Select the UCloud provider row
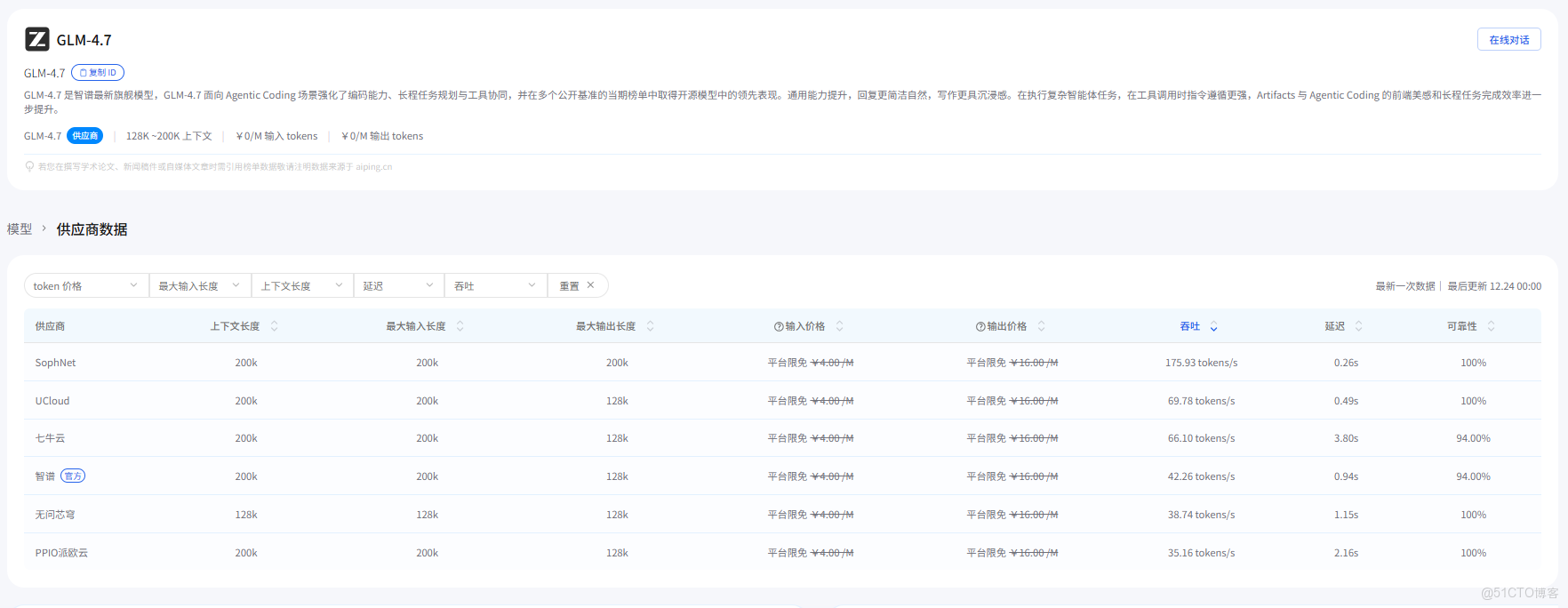The width and height of the screenshot is (1568, 608). [782, 401]
